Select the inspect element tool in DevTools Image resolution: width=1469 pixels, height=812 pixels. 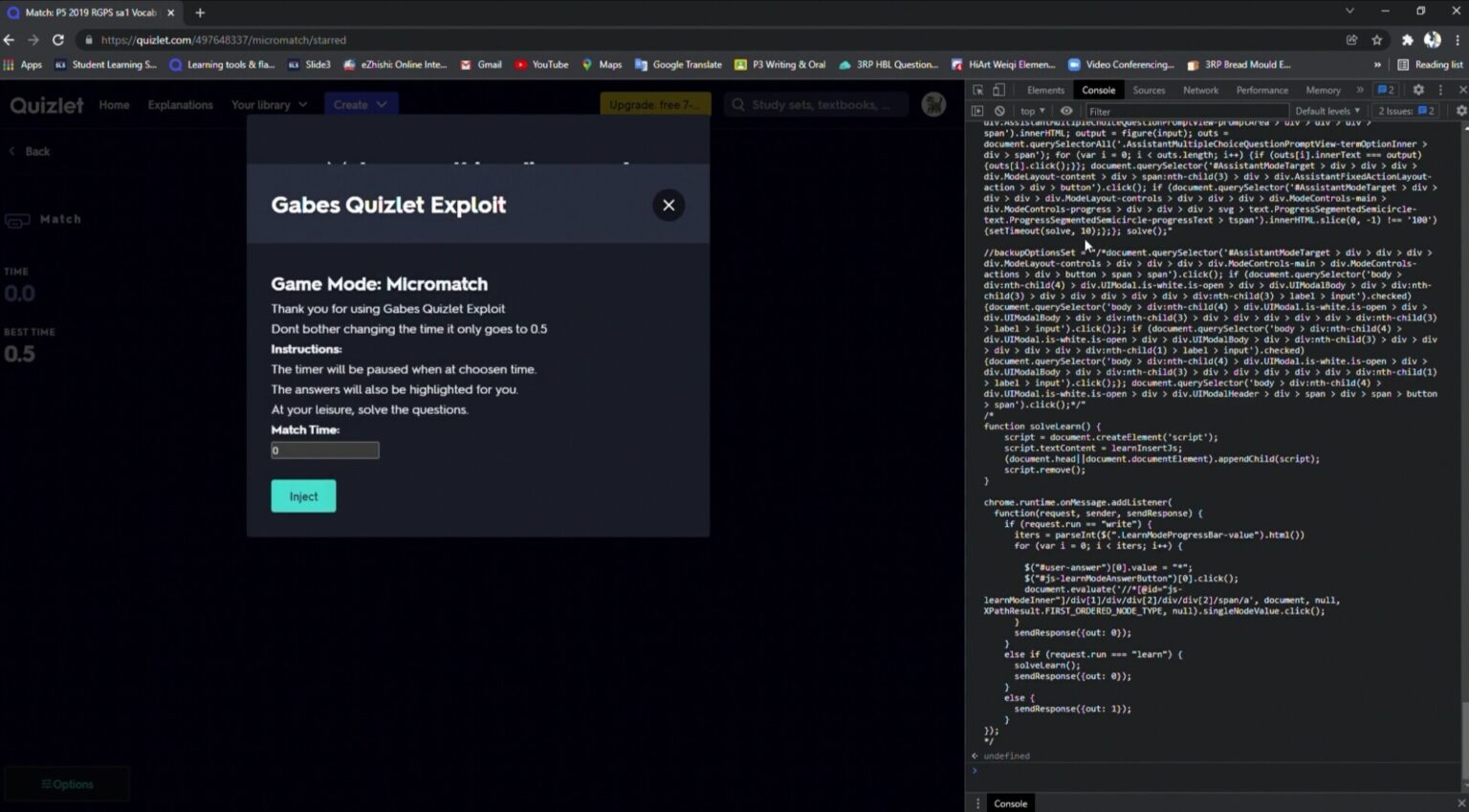tap(977, 89)
